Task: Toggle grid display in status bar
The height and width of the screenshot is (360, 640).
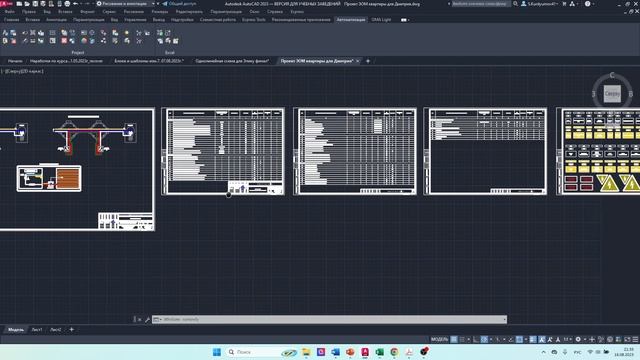Action: pos(454,339)
